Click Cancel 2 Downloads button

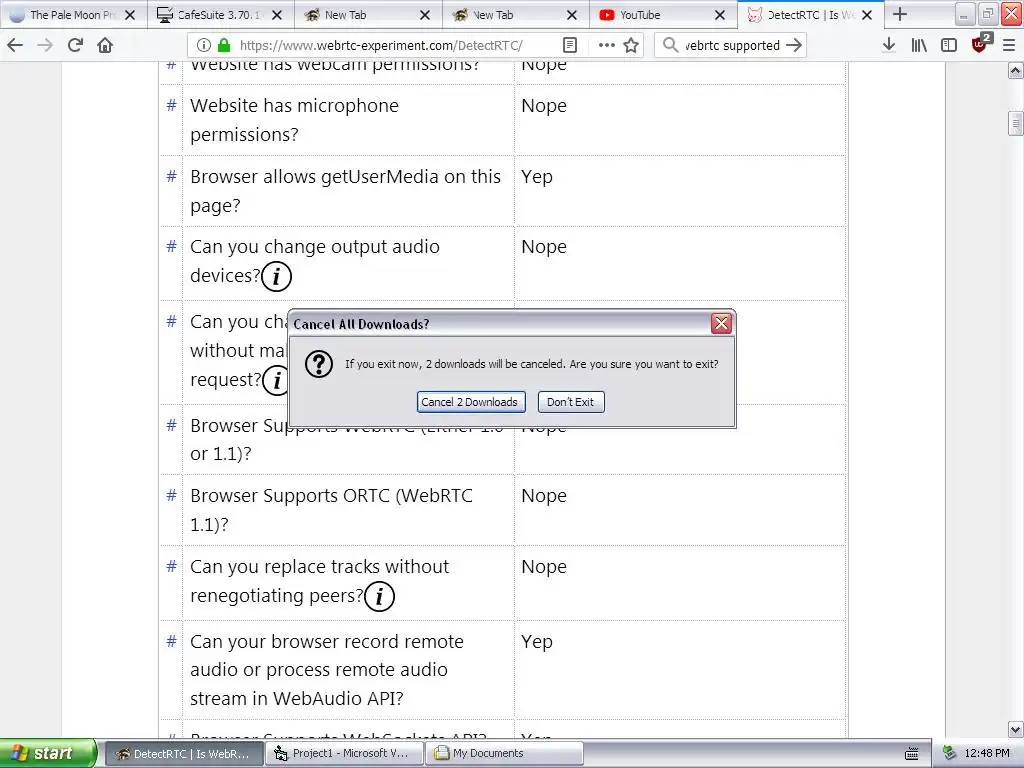[470, 402]
